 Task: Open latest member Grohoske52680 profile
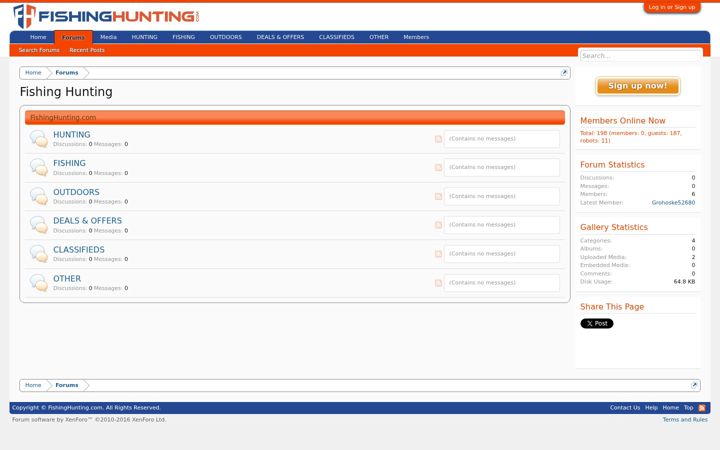[x=673, y=202]
